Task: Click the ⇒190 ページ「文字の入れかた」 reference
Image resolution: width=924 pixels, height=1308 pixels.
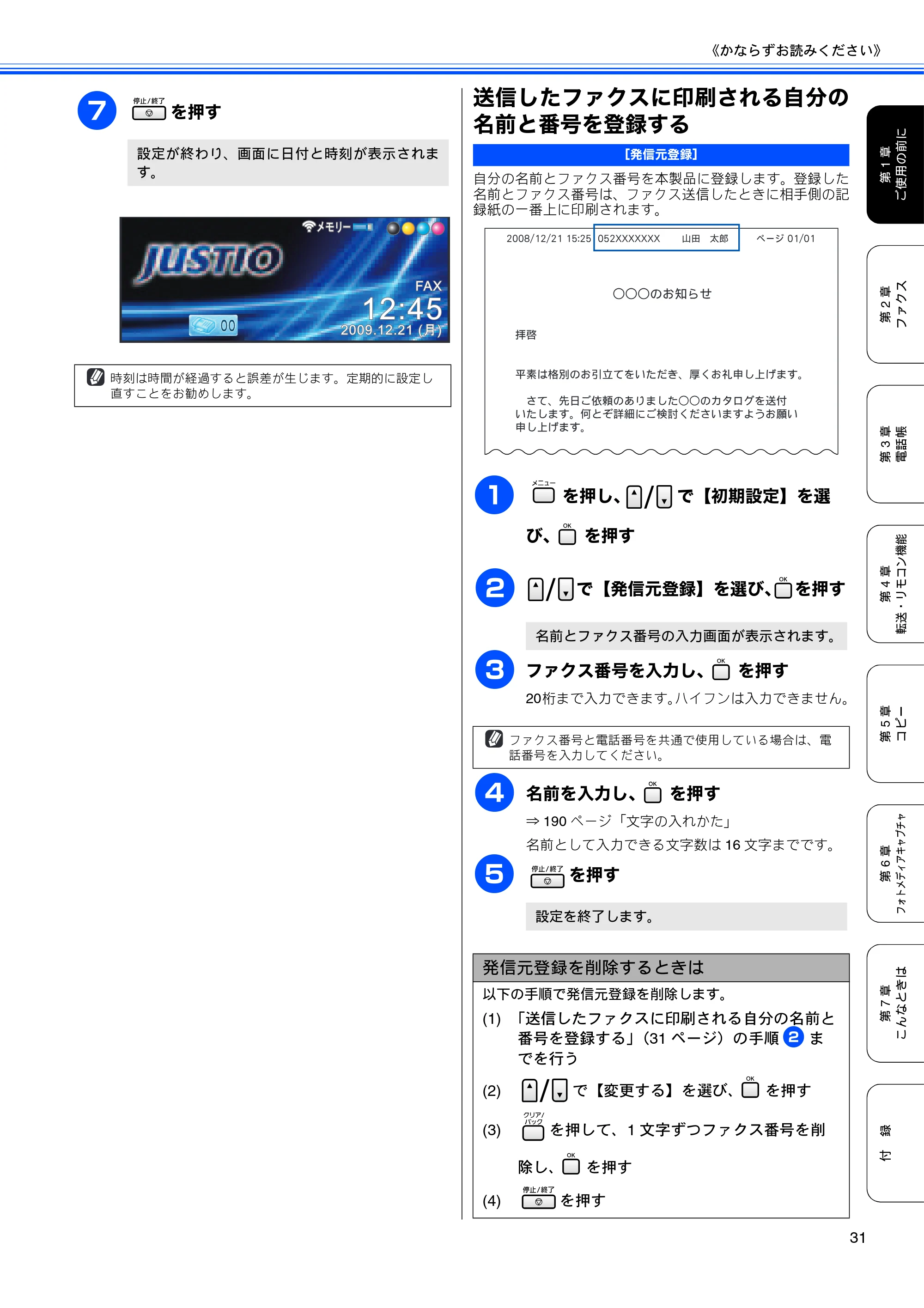Action: click(x=629, y=821)
